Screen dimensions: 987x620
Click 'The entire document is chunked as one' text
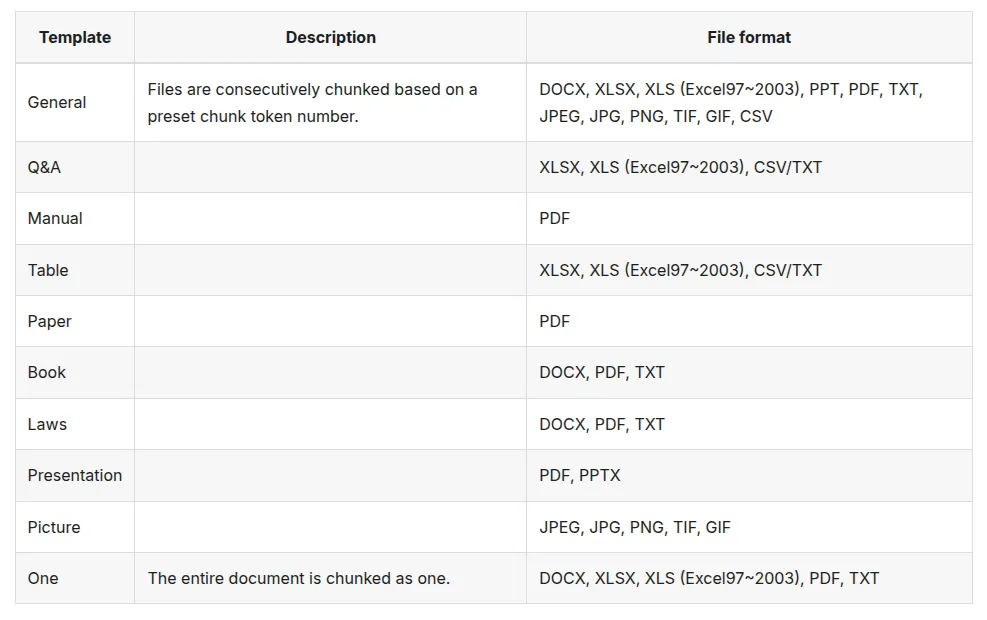tap(299, 578)
